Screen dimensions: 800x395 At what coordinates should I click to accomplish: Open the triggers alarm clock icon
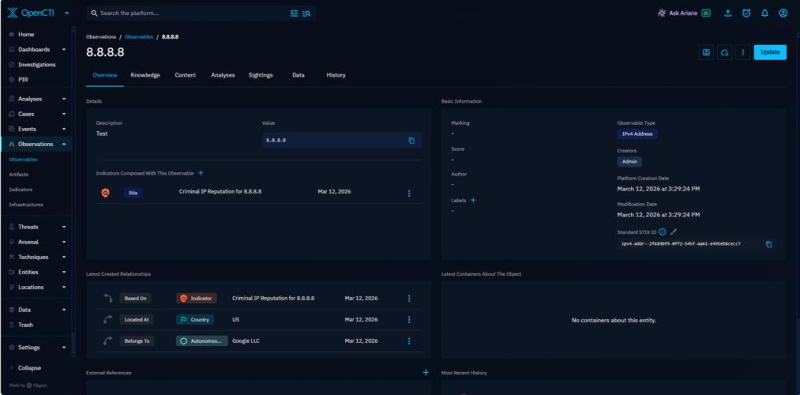click(x=746, y=13)
